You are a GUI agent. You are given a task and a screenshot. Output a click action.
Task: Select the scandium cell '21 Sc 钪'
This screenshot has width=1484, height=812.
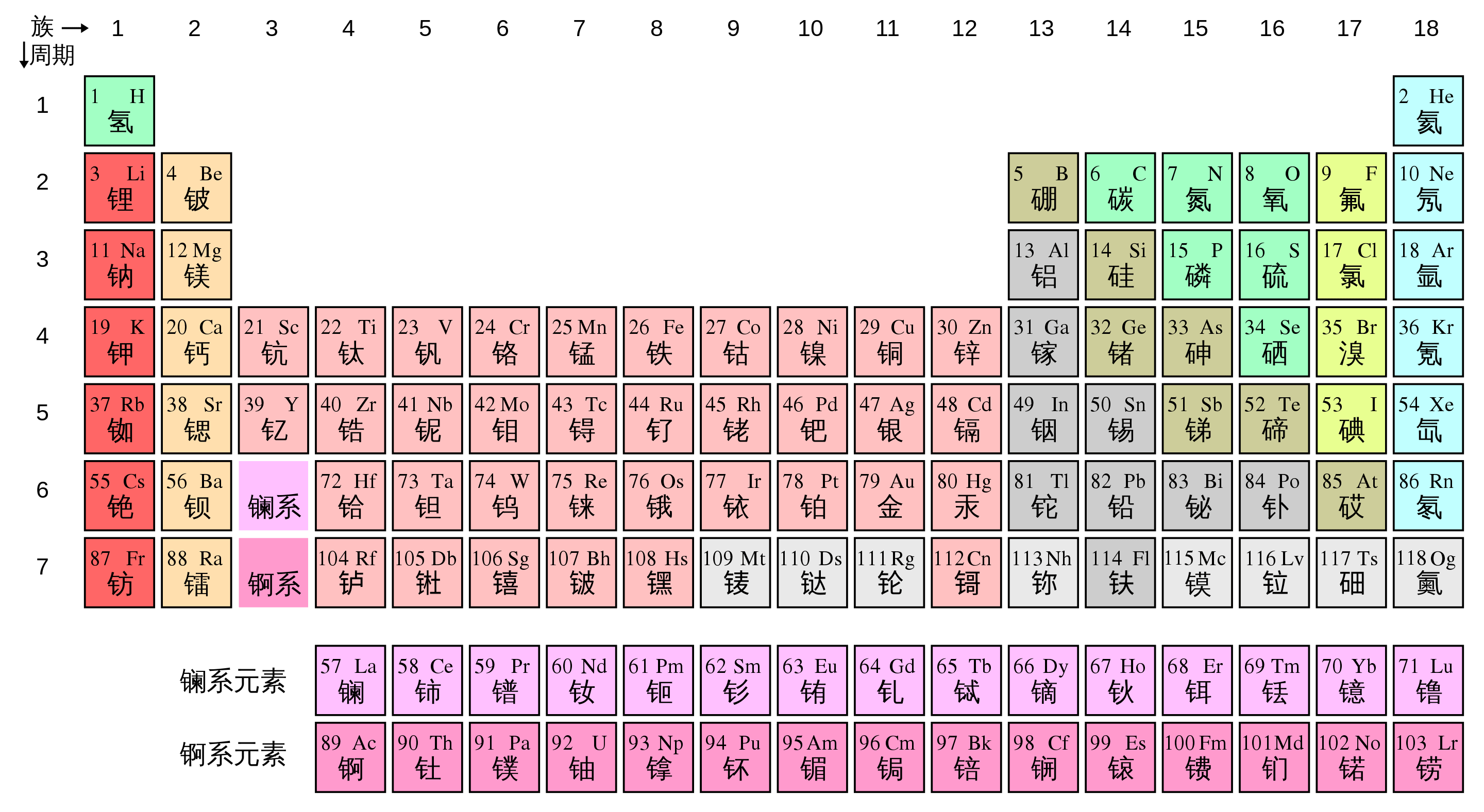click(273, 342)
